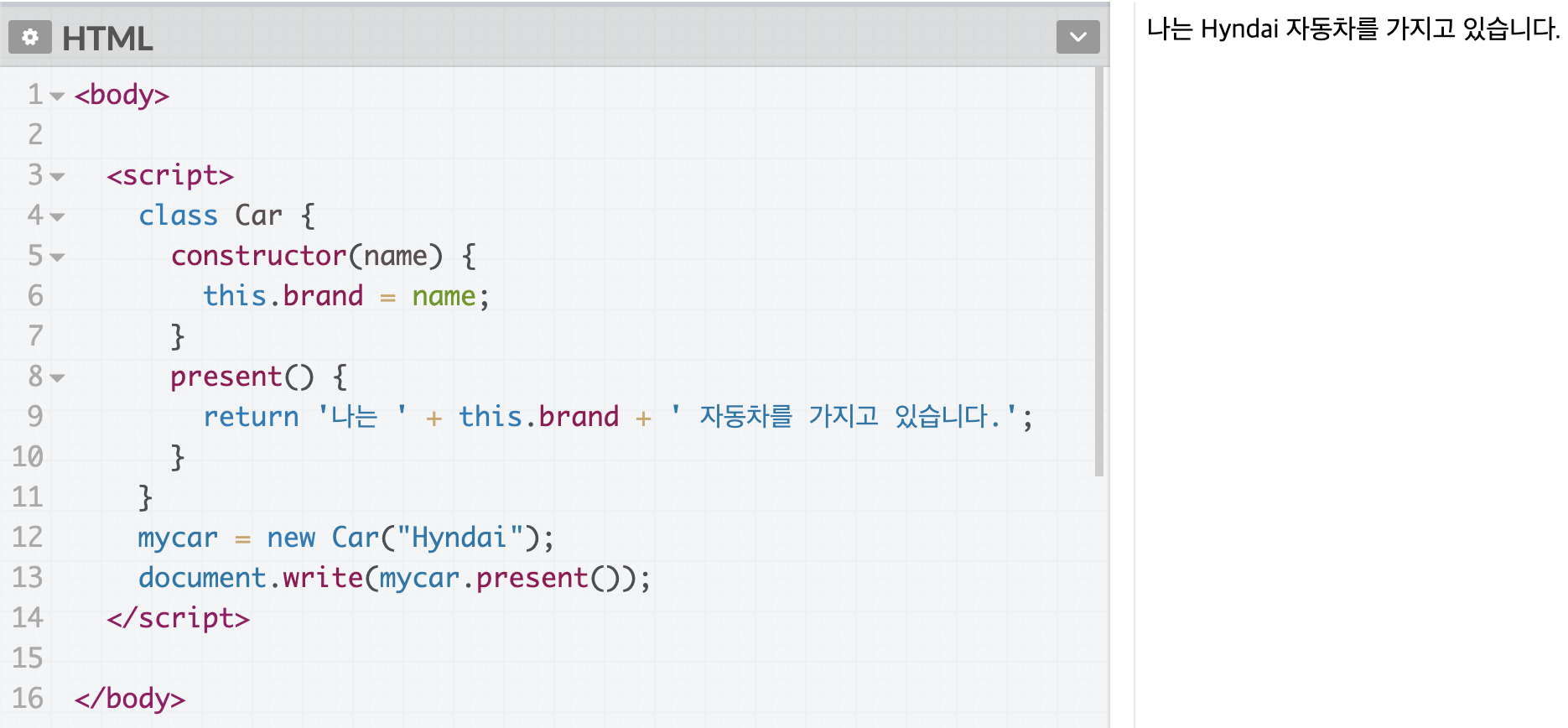Fold the constructor block on line 5
Screen dimensions: 1568x728
point(57,257)
